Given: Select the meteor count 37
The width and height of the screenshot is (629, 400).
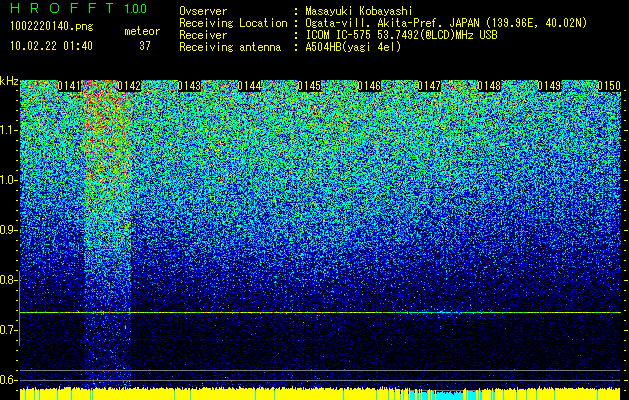Looking at the screenshot, I should pyautogui.click(x=145, y=46).
